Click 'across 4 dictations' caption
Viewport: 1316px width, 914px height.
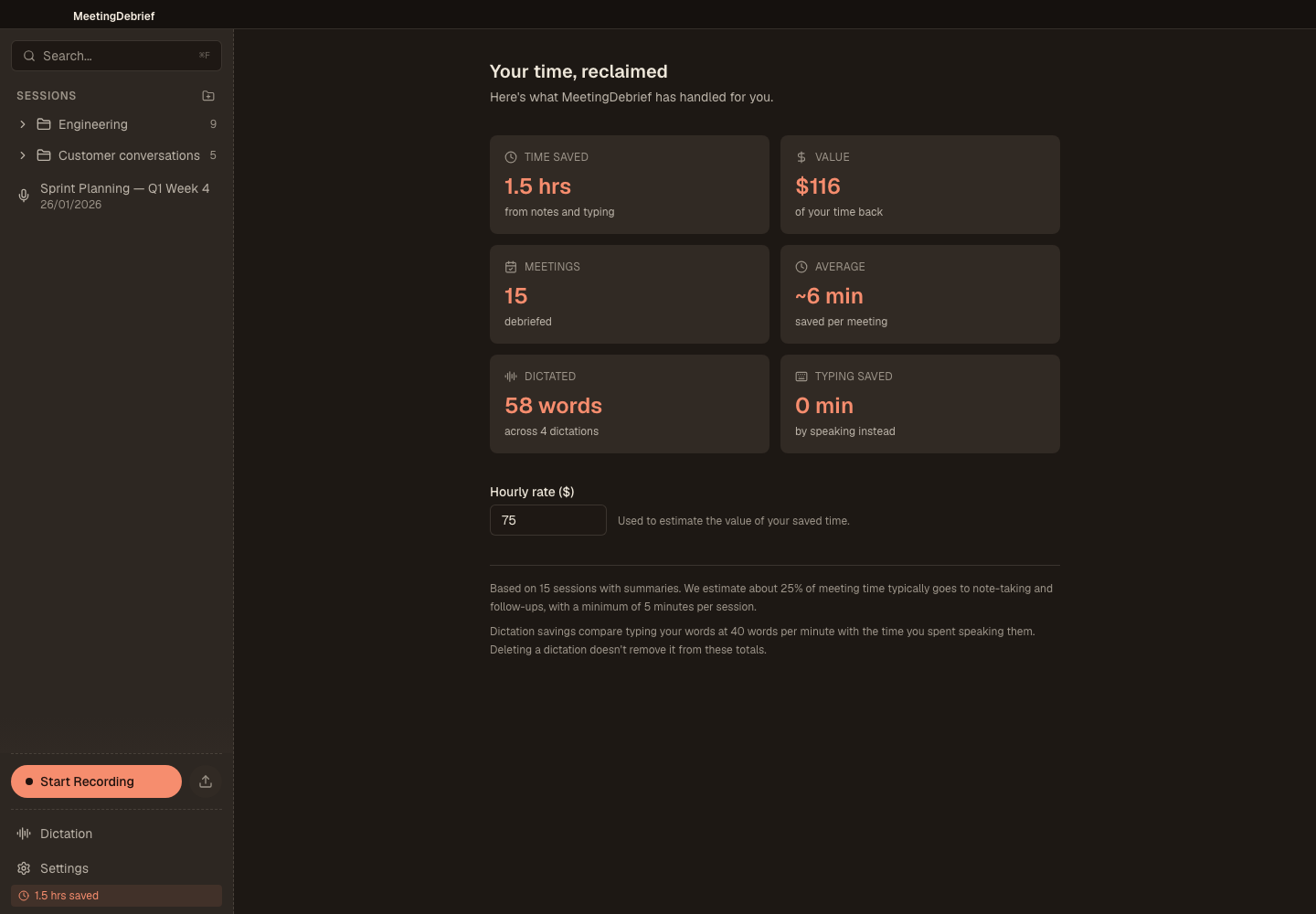point(551,431)
